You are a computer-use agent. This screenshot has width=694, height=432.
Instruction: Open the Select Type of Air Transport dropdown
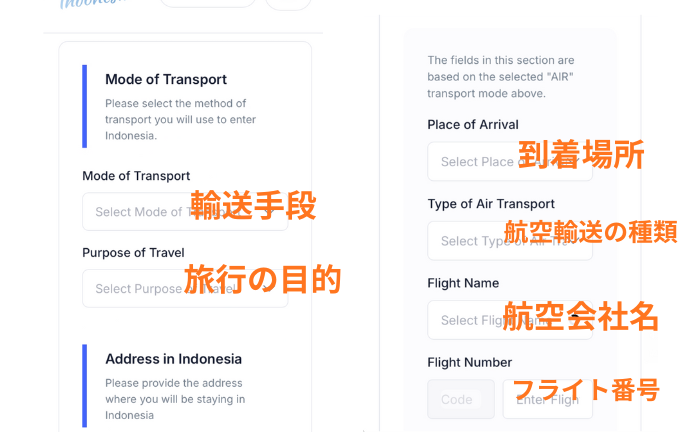[470, 241]
